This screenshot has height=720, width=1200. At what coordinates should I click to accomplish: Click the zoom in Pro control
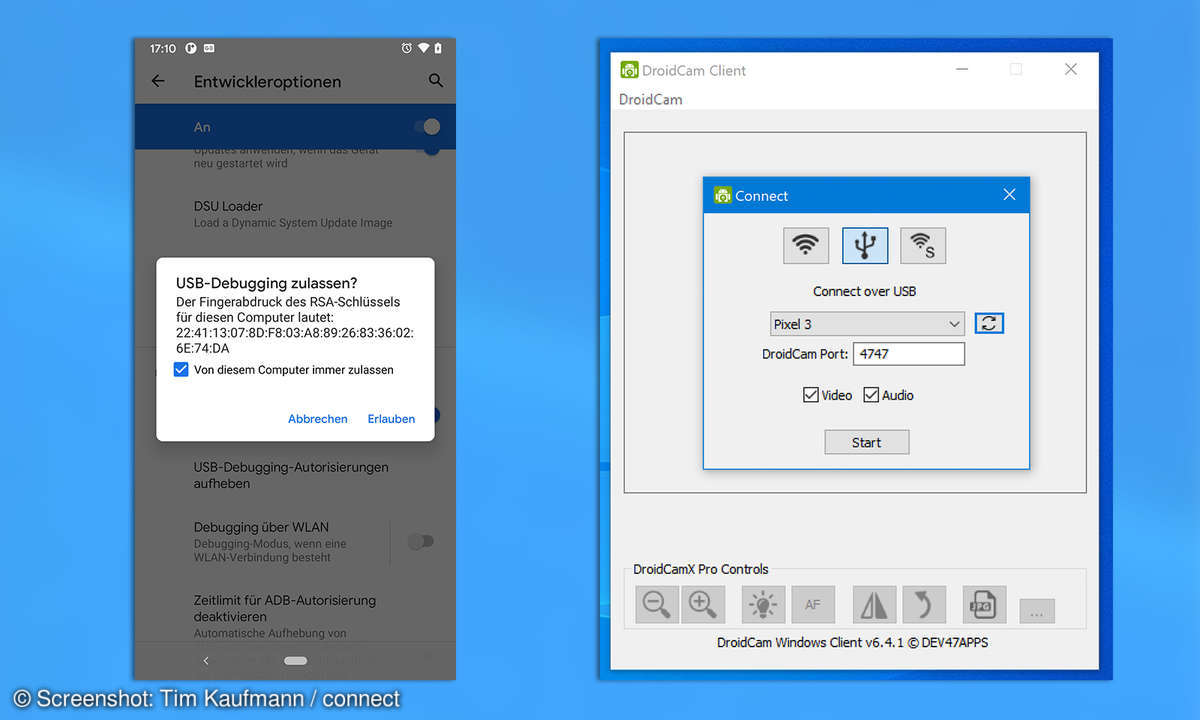point(703,604)
